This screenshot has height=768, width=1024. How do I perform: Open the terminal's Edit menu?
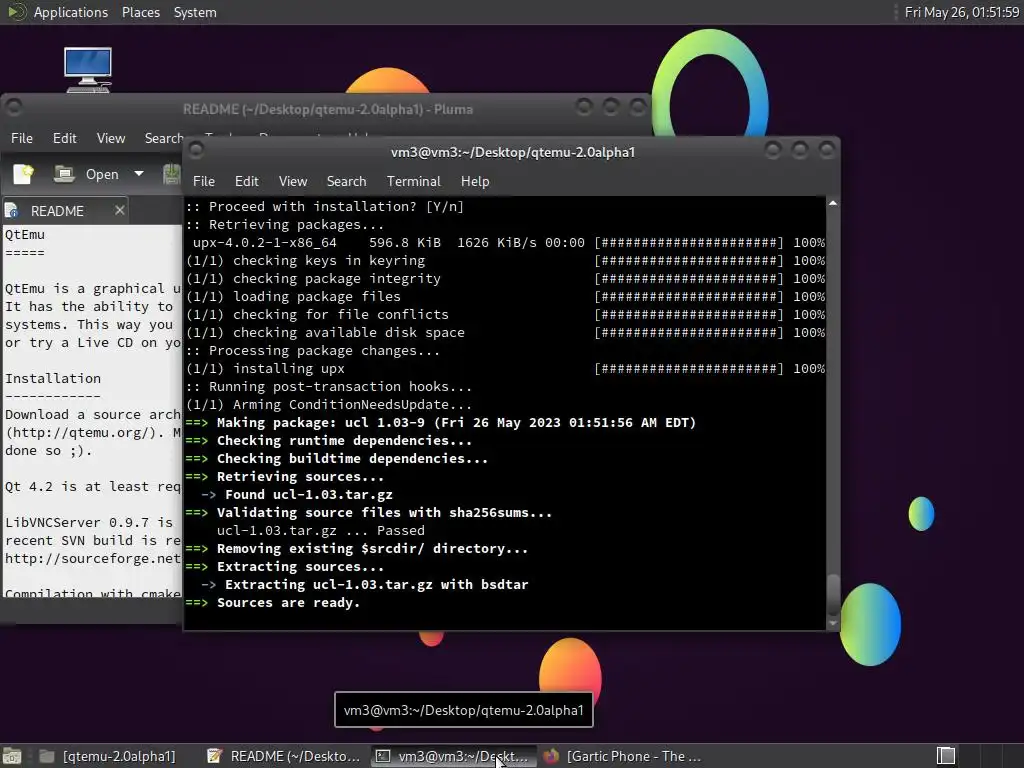[x=247, y=182]
